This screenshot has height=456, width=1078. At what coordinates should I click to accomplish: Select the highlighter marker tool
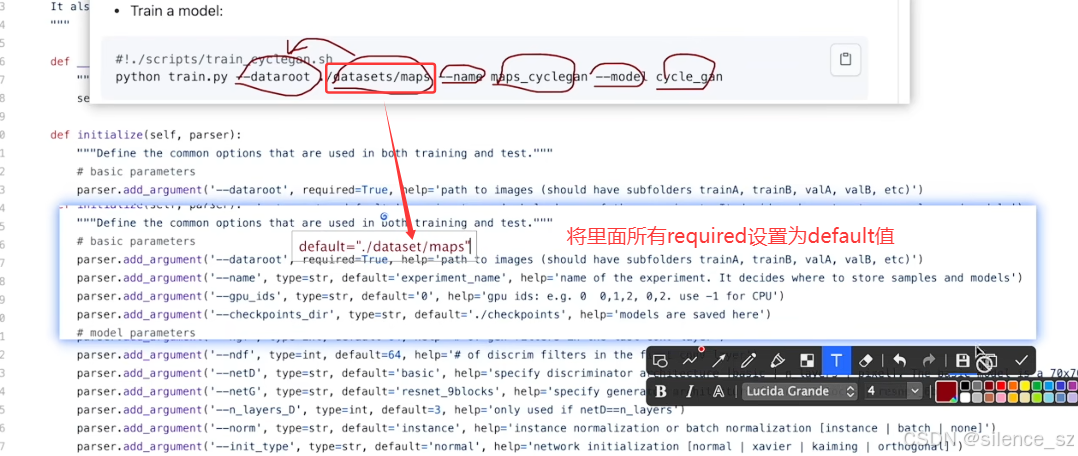(x=778, y=361)
